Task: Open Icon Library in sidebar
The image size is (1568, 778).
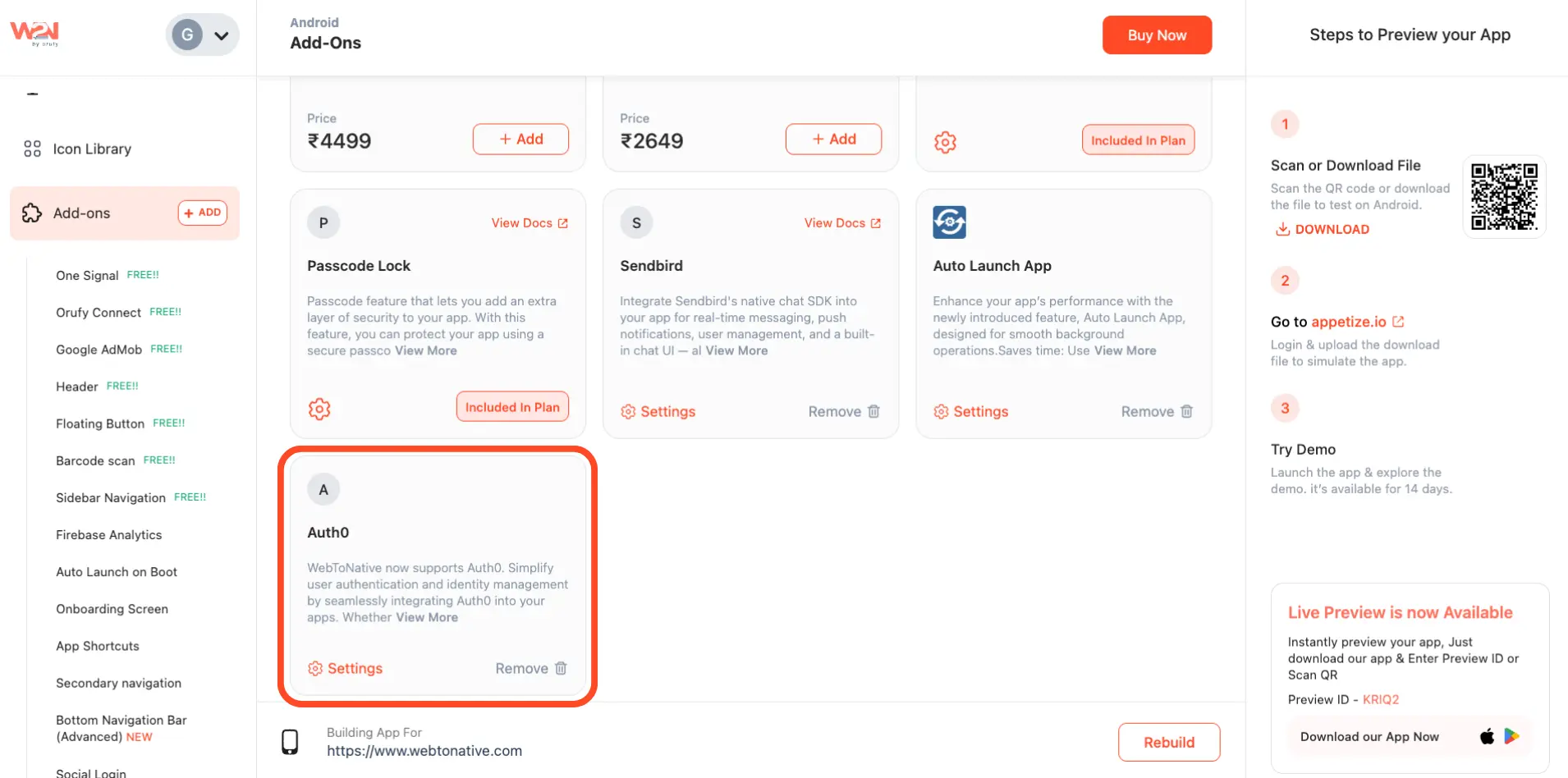Action: coord(92,149)
